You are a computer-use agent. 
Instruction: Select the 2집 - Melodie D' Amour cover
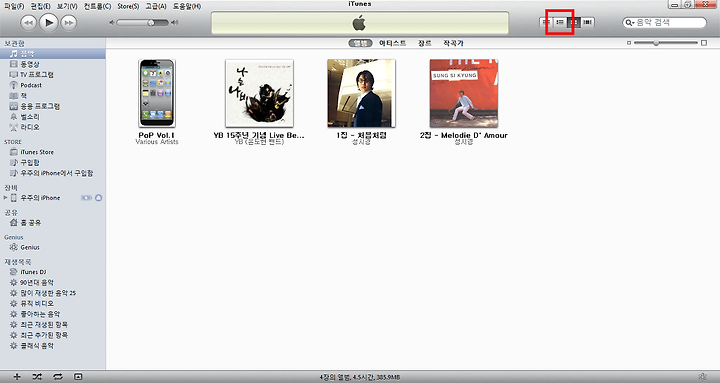click(464, 93)
